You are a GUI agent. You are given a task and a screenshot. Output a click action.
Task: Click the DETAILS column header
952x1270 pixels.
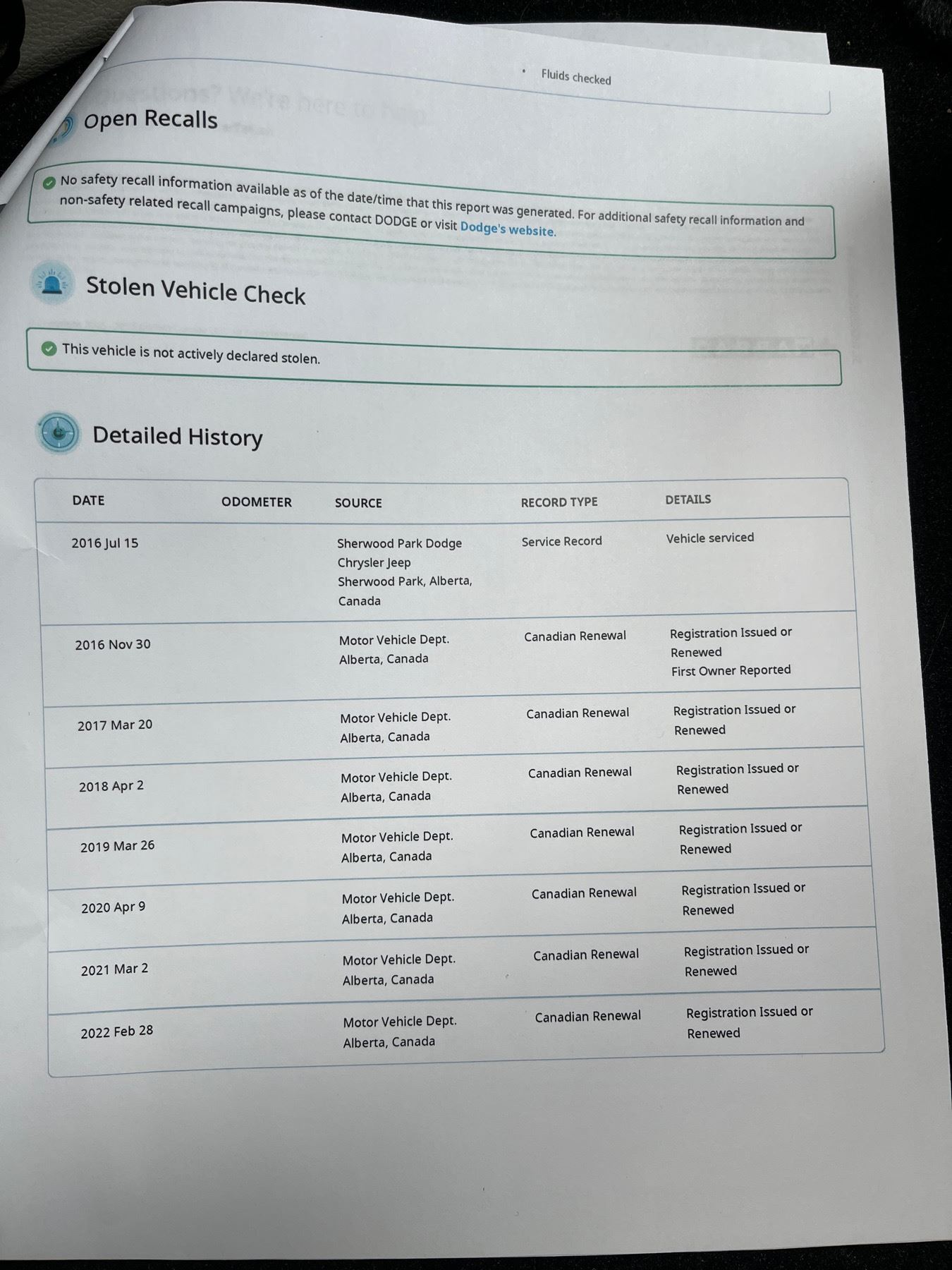[x=688, y=500]
